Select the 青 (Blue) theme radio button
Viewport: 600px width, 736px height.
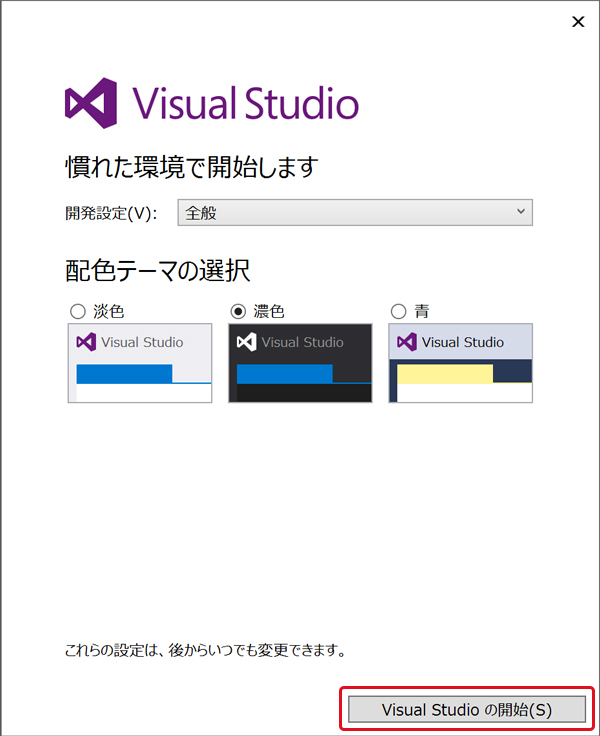click(x=398, y=311)
